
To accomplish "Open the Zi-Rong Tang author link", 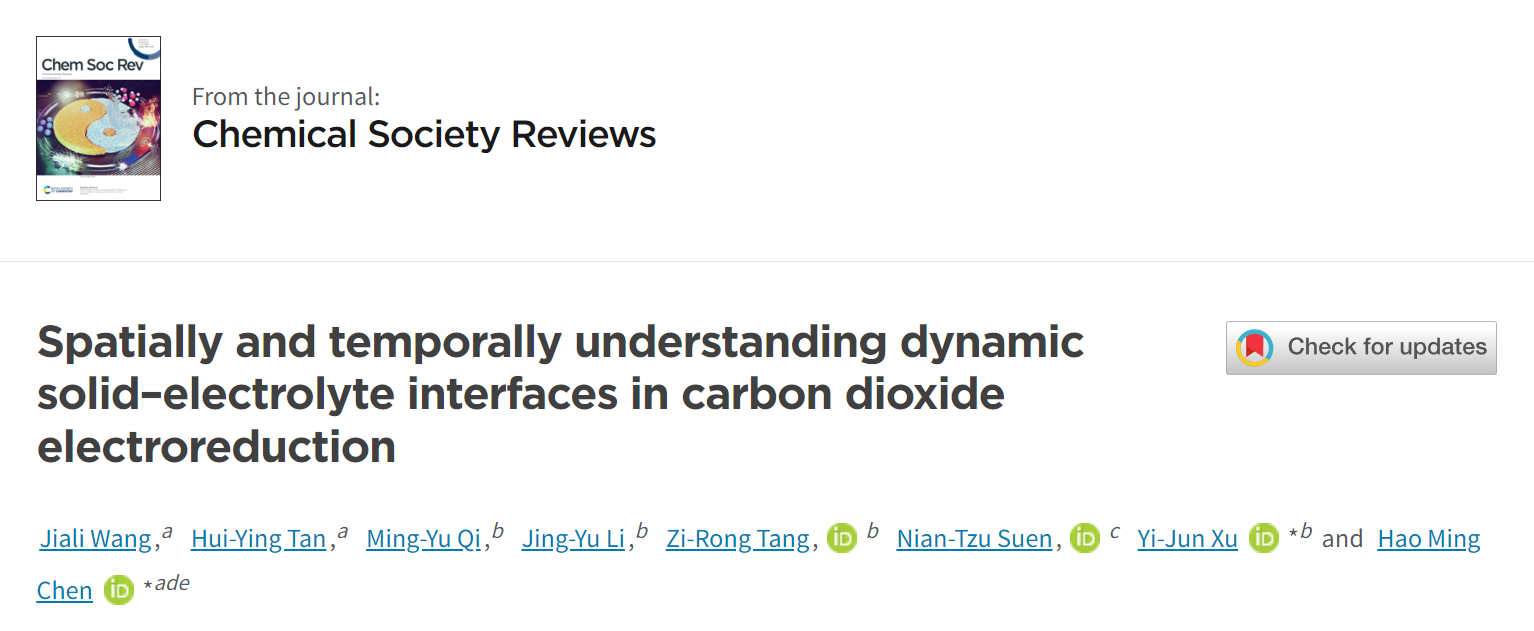I will pyautogui.click(x=738, y=539).
